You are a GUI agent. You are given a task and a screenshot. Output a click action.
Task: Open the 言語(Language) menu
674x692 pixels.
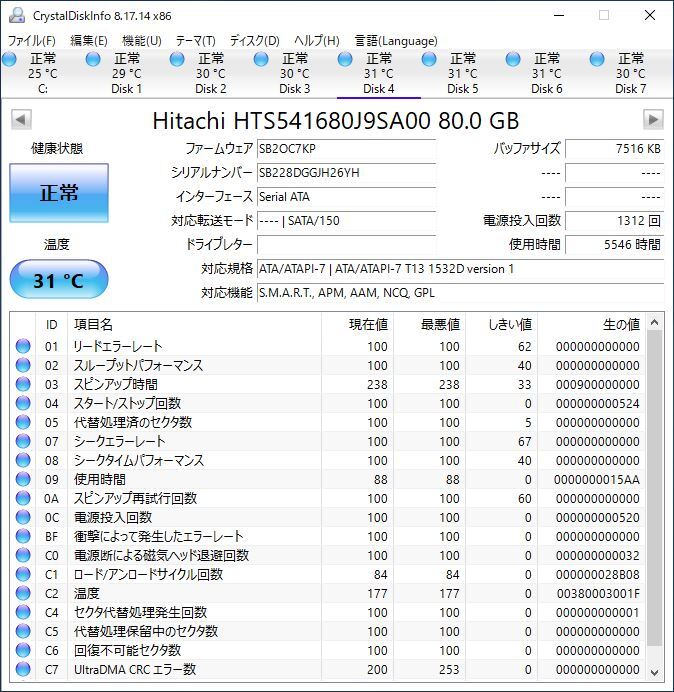[396, 41]
